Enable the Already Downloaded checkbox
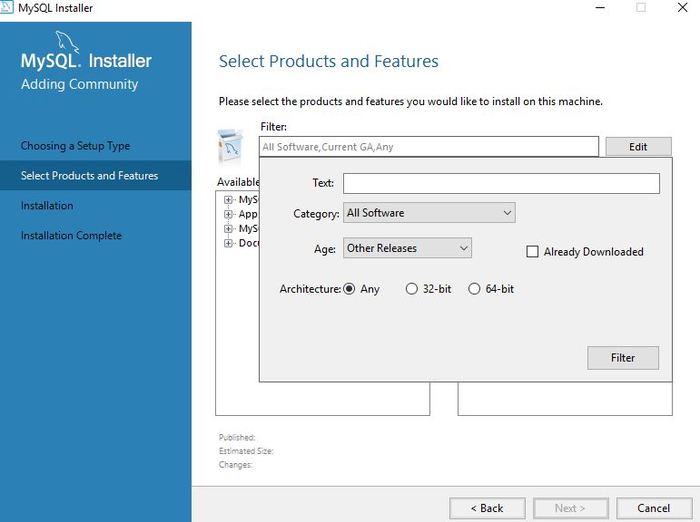The image size is (700, 522). pos(533,252)
